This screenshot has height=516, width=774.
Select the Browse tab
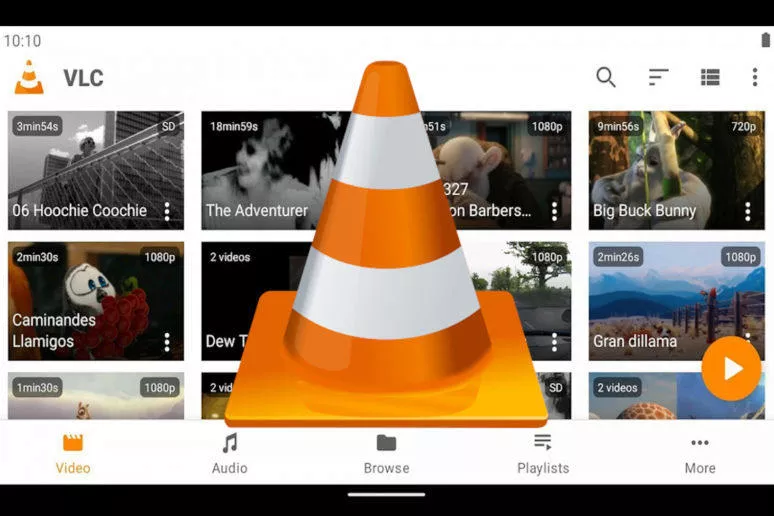click(x=387, y=453)
